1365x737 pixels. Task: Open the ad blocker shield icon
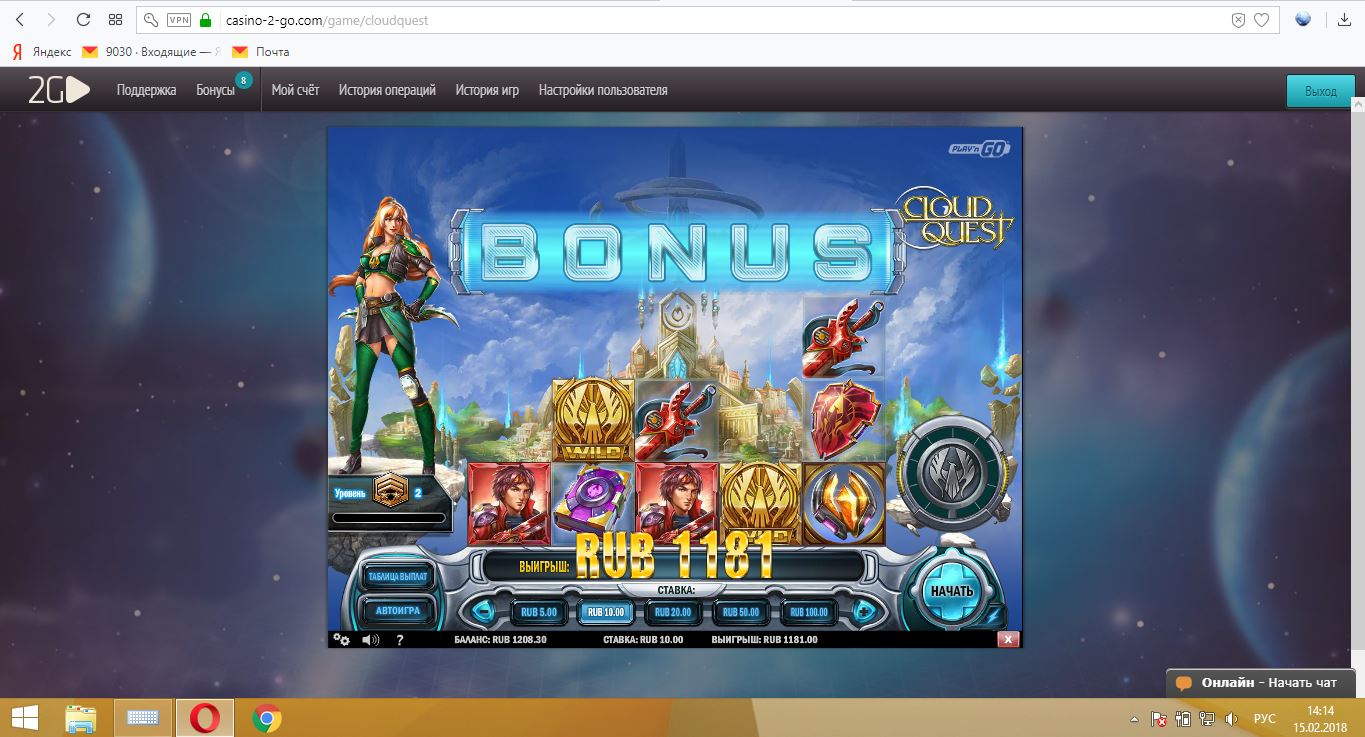tap(1238, 20)
